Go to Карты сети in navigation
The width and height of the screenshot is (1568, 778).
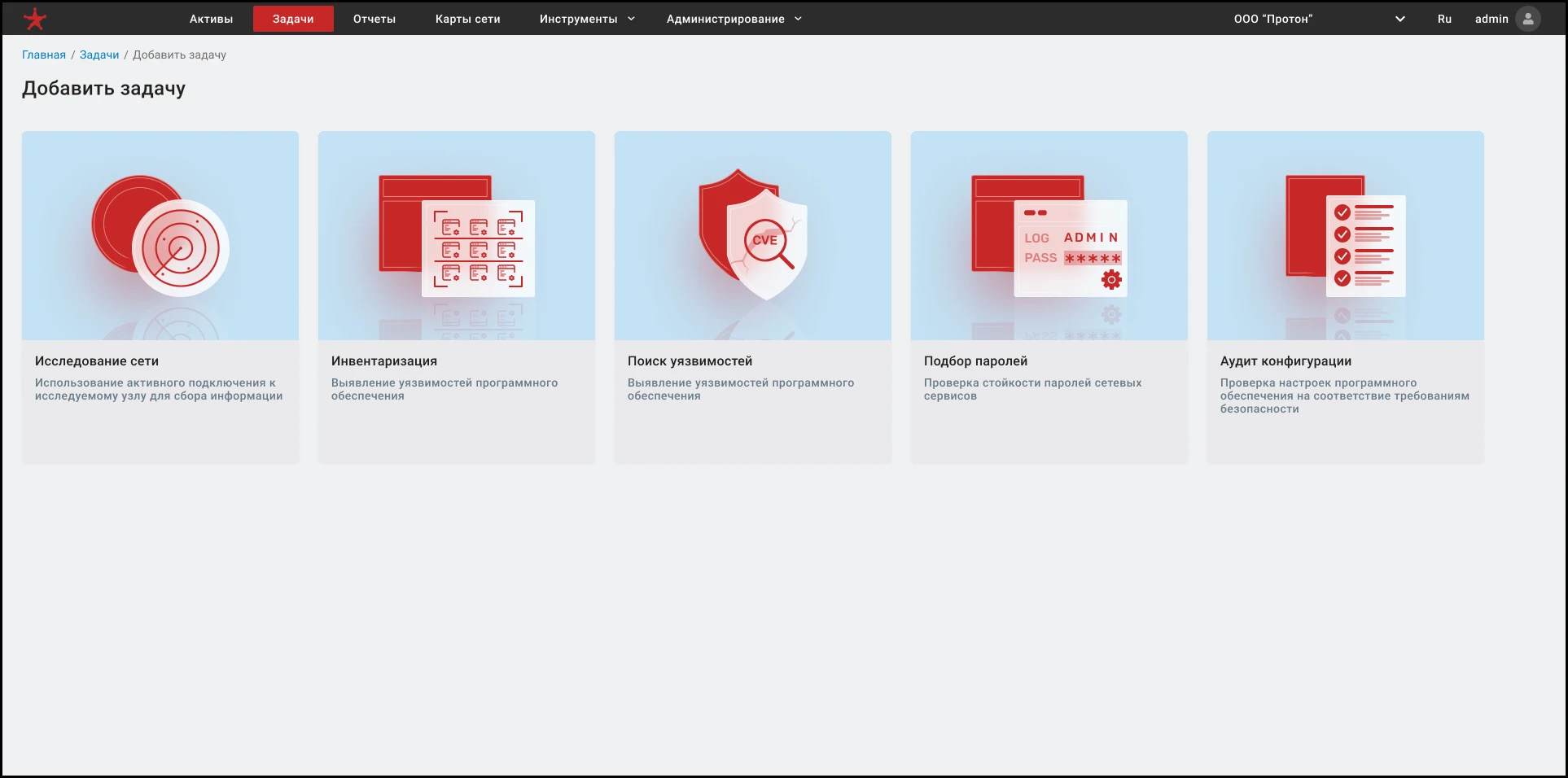click(468, 19)
